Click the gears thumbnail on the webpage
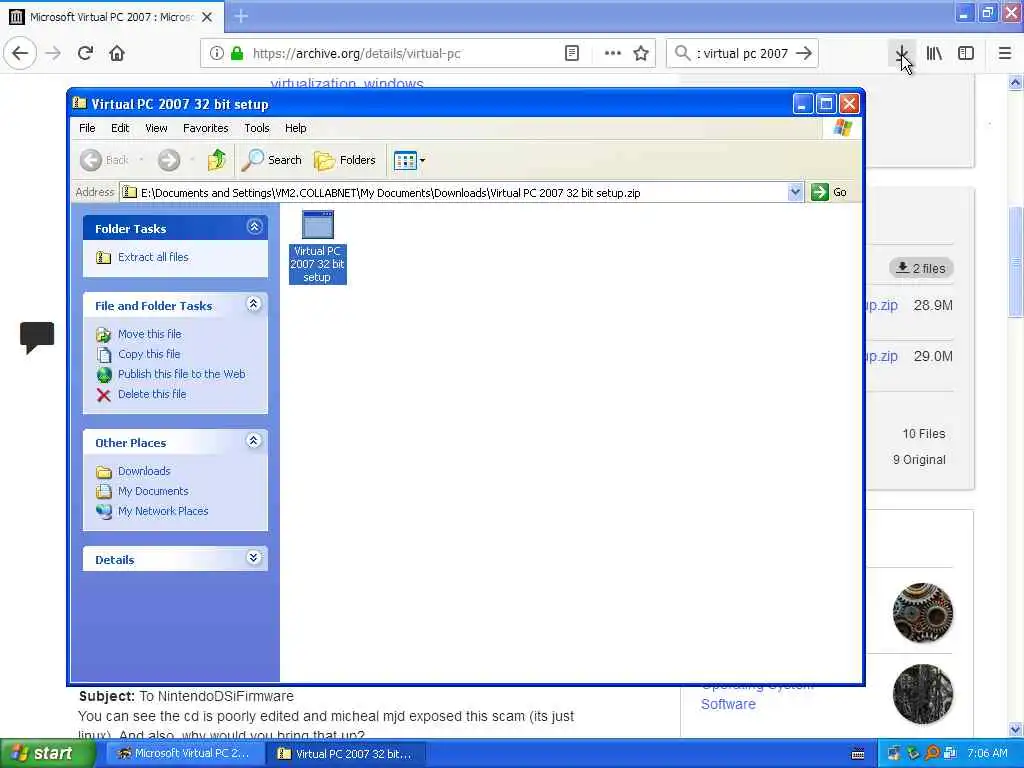Image resolution: width=1024 pixels, height=768 pixels. [922, 613]
